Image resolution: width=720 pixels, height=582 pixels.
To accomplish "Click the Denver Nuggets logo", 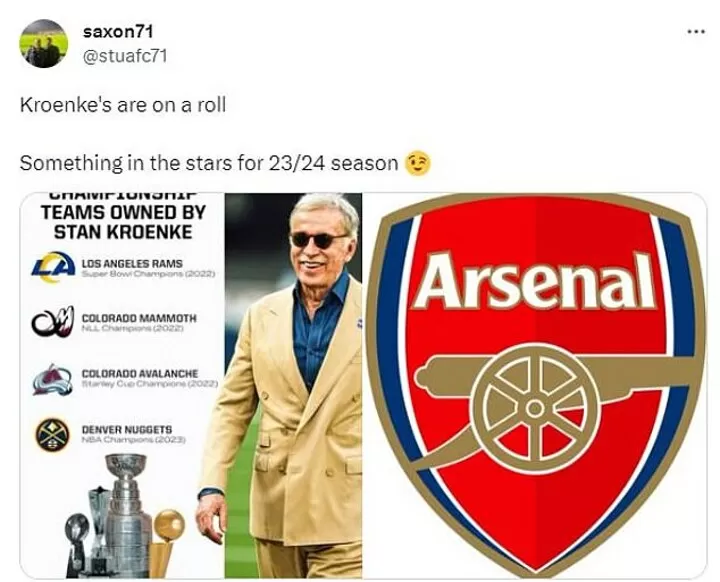I will 53,434.
